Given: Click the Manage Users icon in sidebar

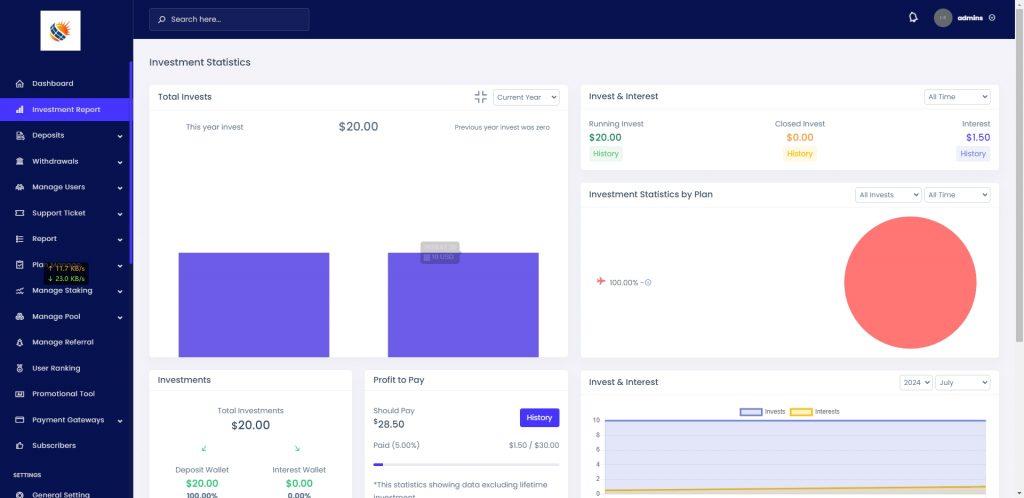Looking at the screenshot, I should click(x=20, y=187).
